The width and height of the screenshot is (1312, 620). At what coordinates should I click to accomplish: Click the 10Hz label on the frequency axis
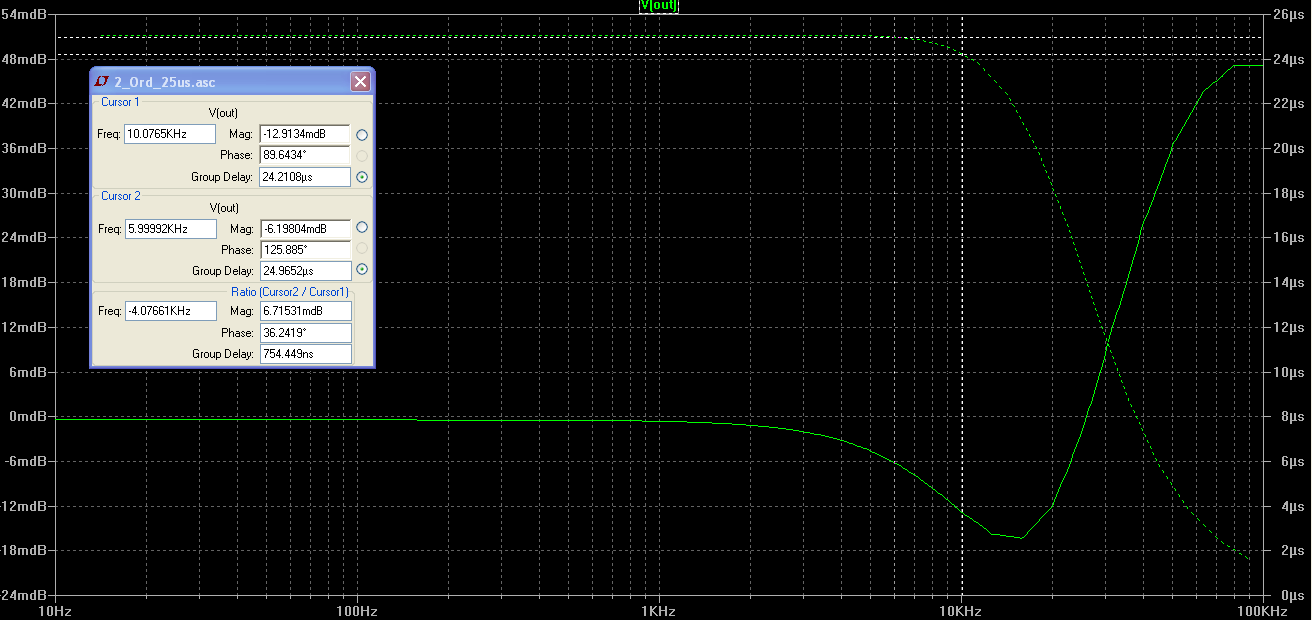[x=54, y=610]
